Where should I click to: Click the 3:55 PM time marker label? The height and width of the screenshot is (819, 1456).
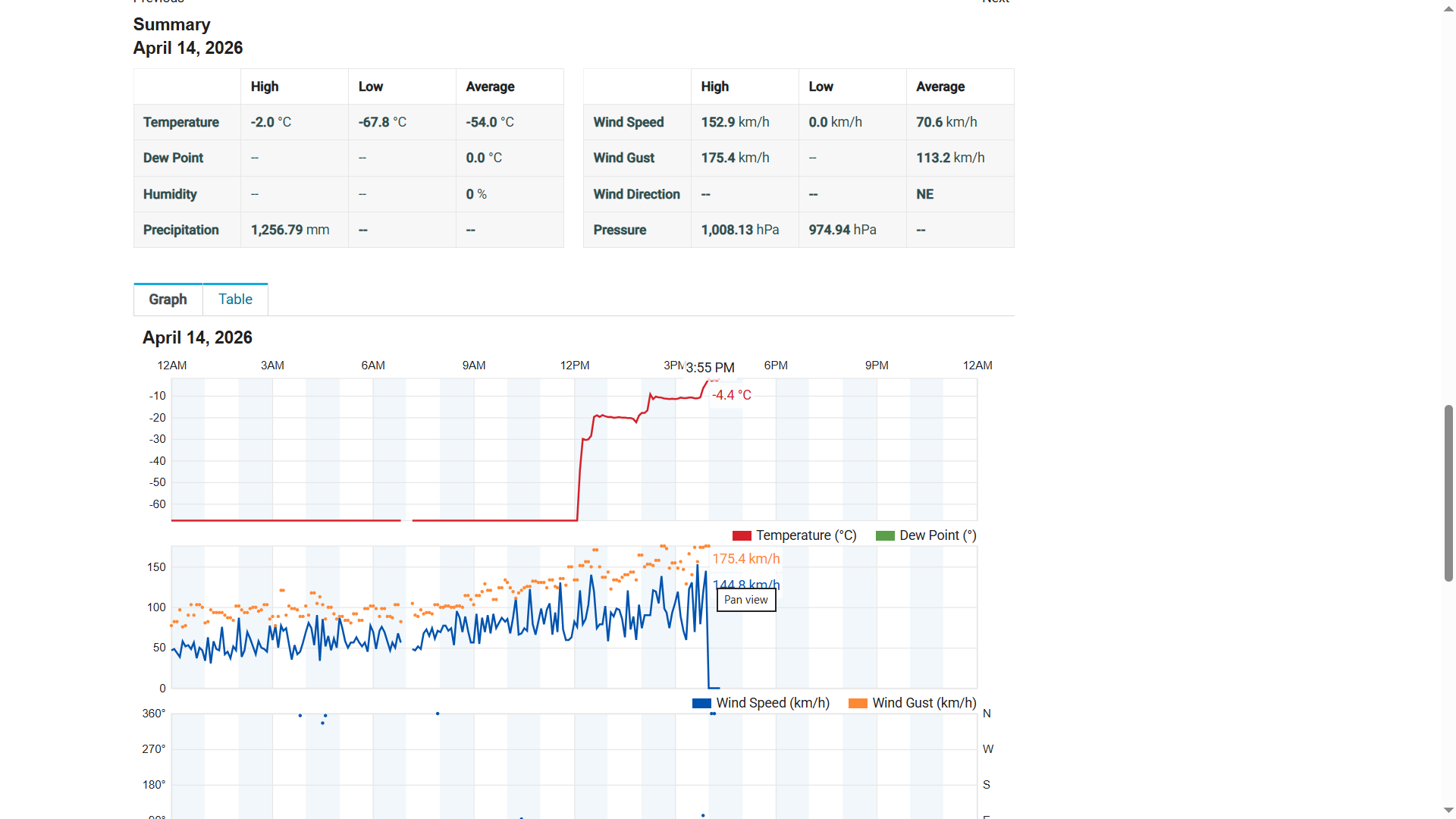710,368
